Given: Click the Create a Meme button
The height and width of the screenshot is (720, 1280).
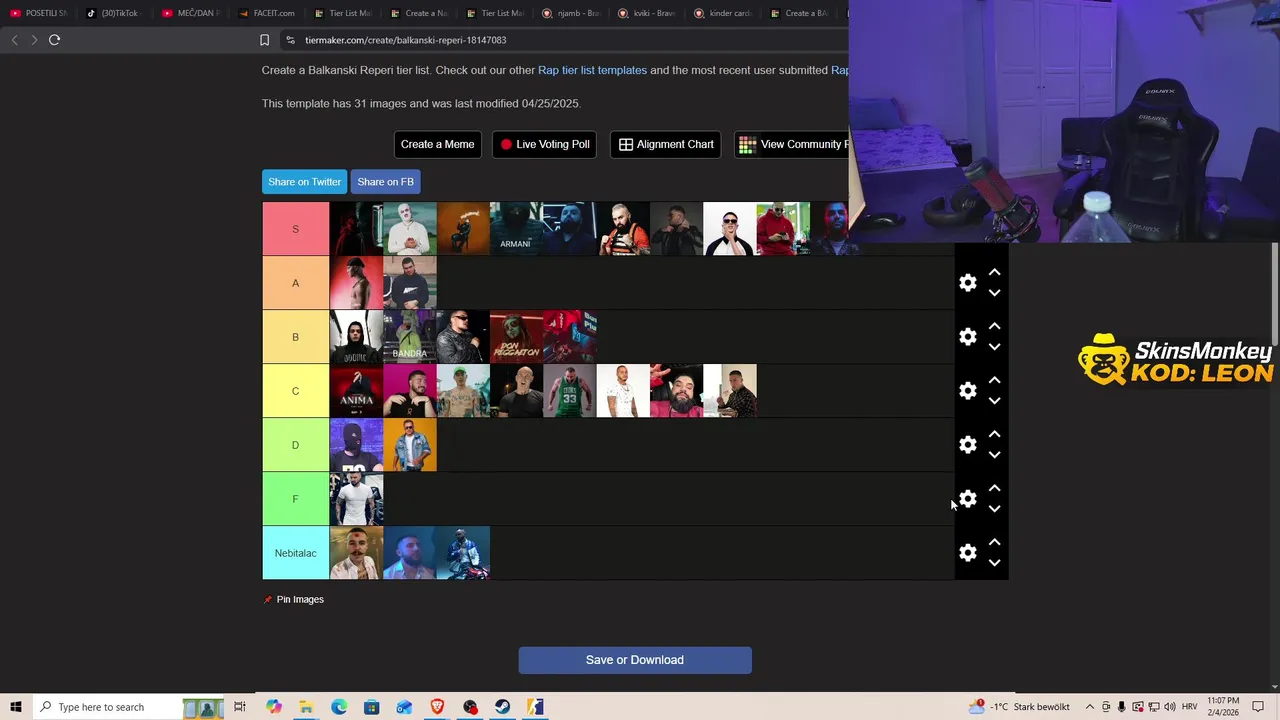Looking at the screenshot, I should click(x=437, y=144).
